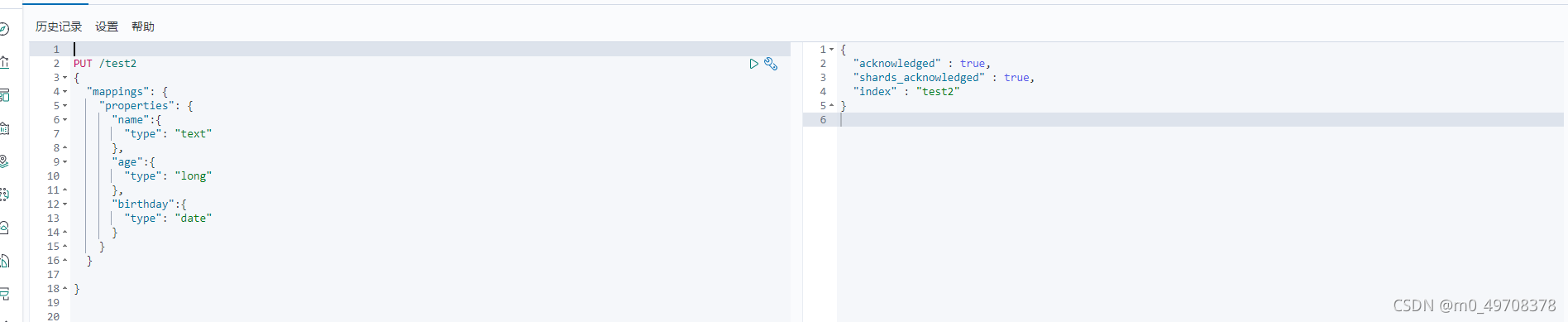Collapse the "properties" block fold arrow
1568x322 pixels.
pos(65,106)
